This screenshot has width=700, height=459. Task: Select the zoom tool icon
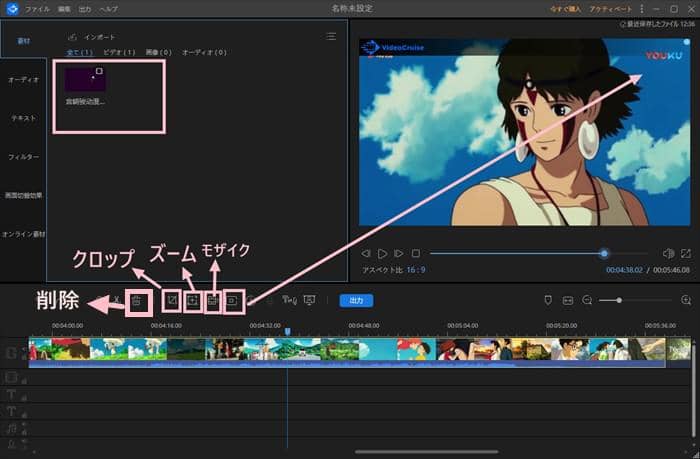point(193,300)
